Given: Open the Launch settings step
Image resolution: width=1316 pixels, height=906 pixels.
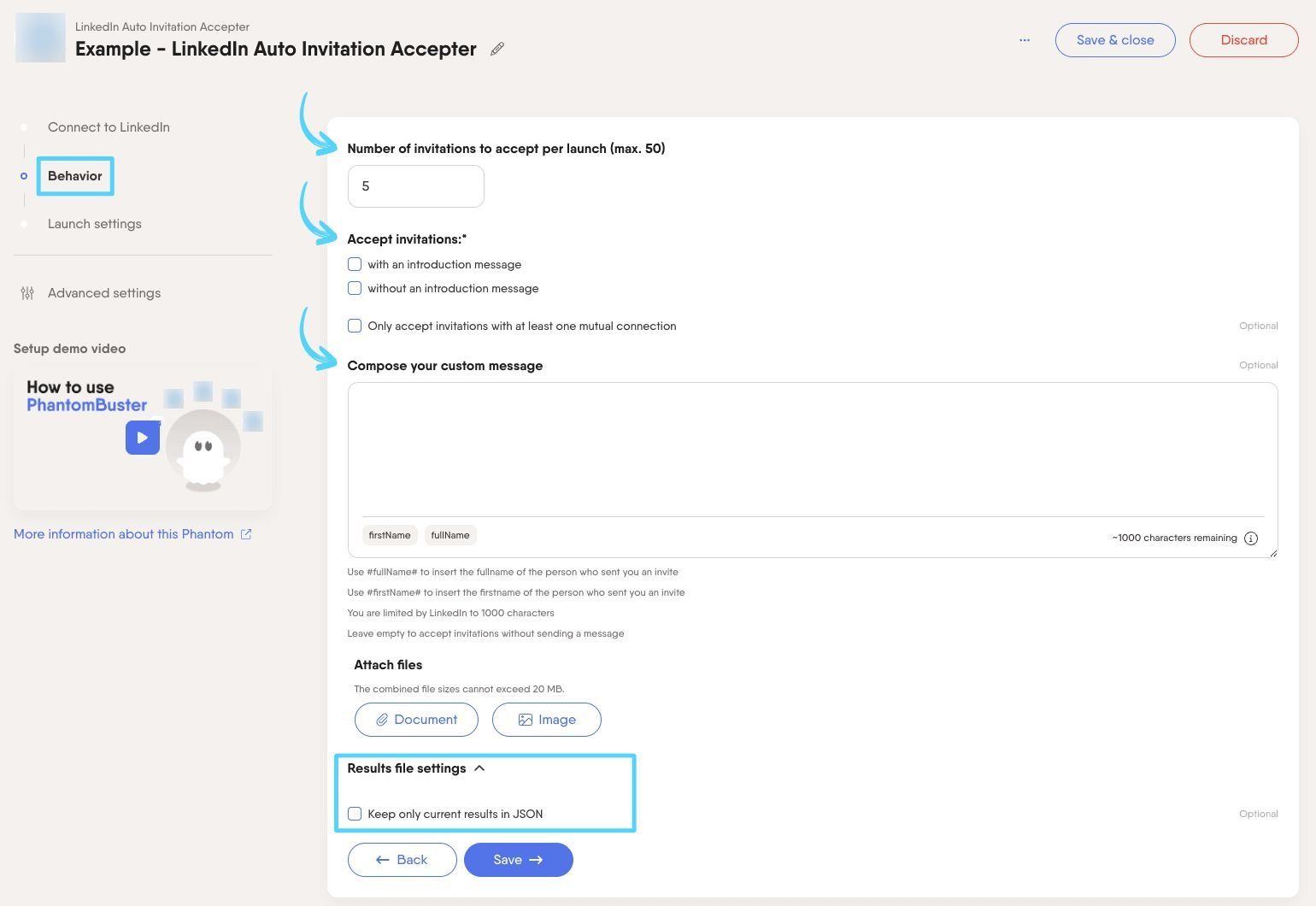Looking at the screenshot, I should pyautogui.click(x=95, y=224).
